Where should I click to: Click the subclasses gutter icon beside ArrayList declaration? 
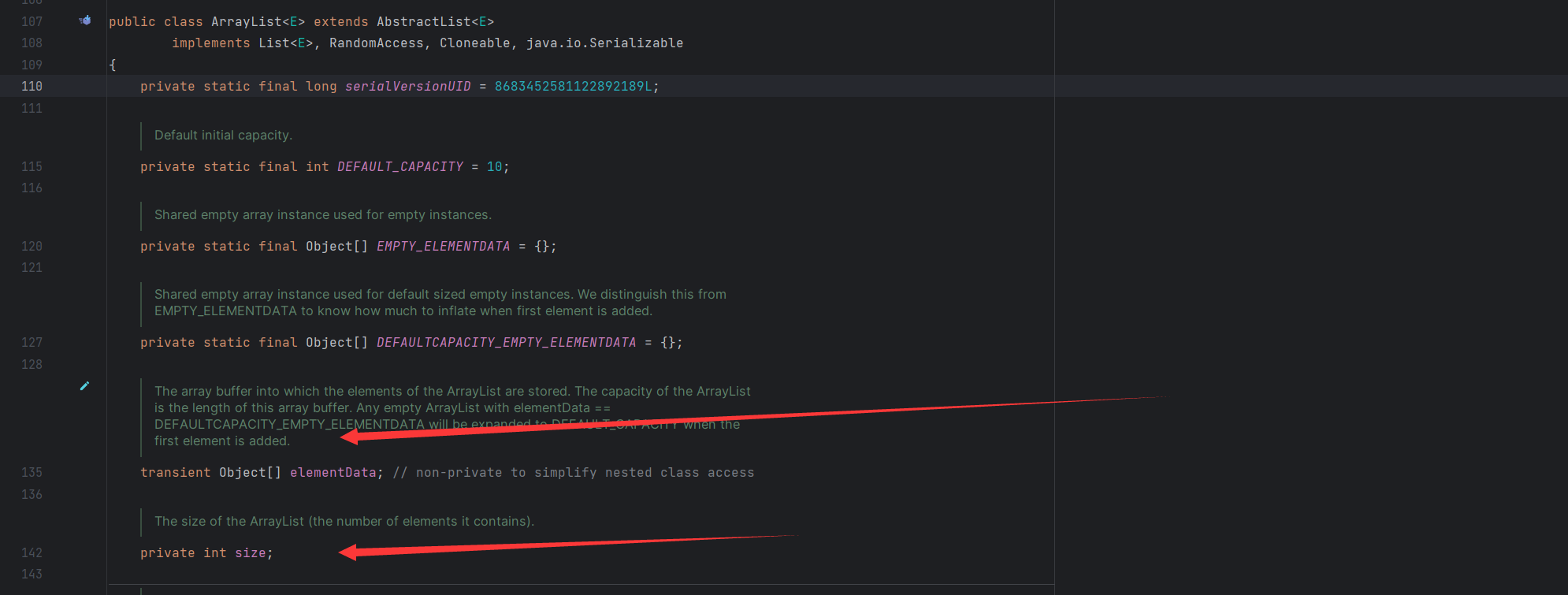click(85, 20)
